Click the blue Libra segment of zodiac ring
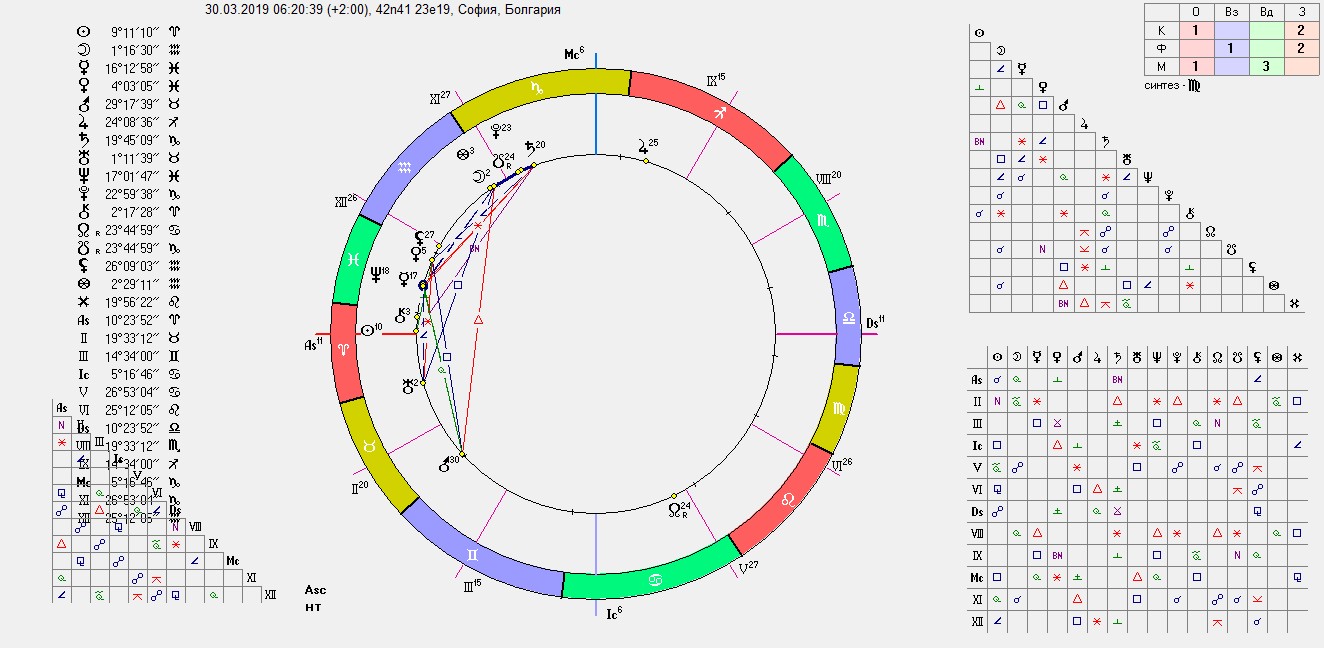Image resolution: width=1324 pixels, height=648 pixels. tap(846, 318)
